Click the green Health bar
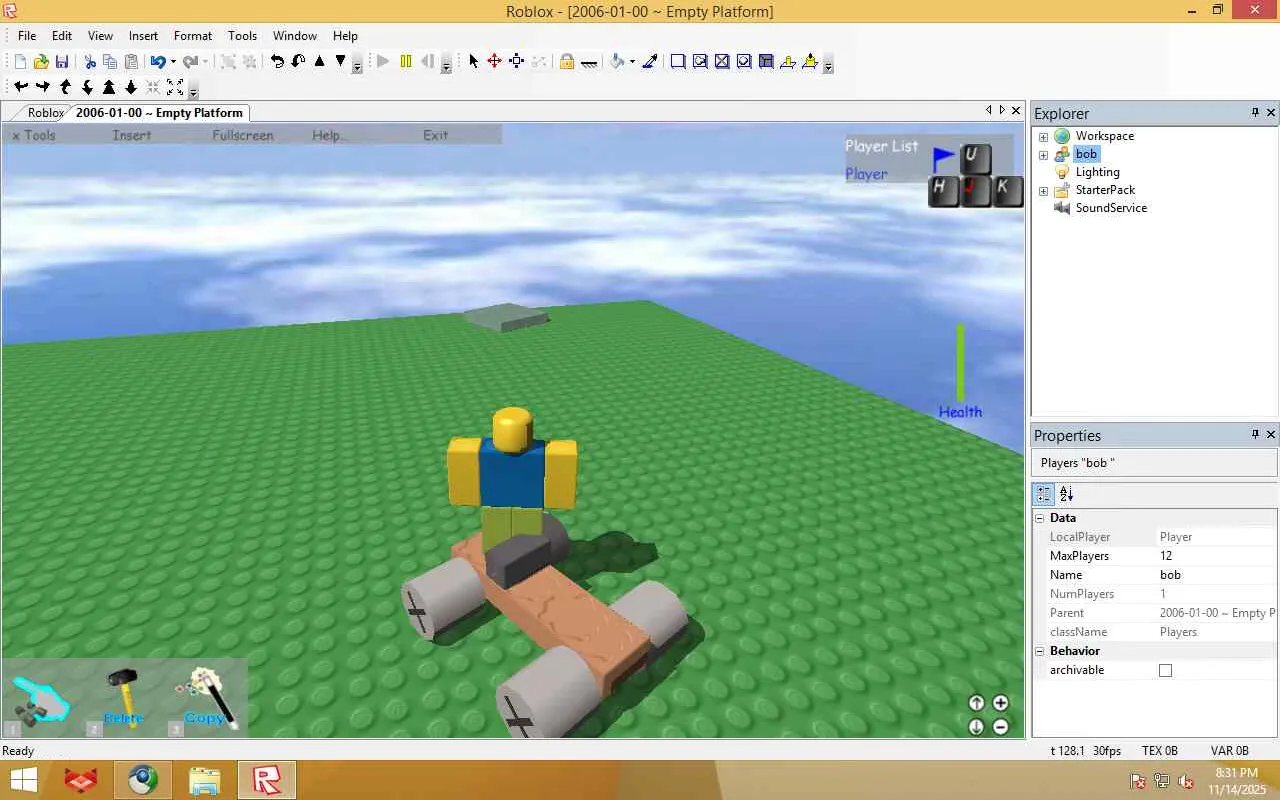1280x800 pixels. (960, 362)
